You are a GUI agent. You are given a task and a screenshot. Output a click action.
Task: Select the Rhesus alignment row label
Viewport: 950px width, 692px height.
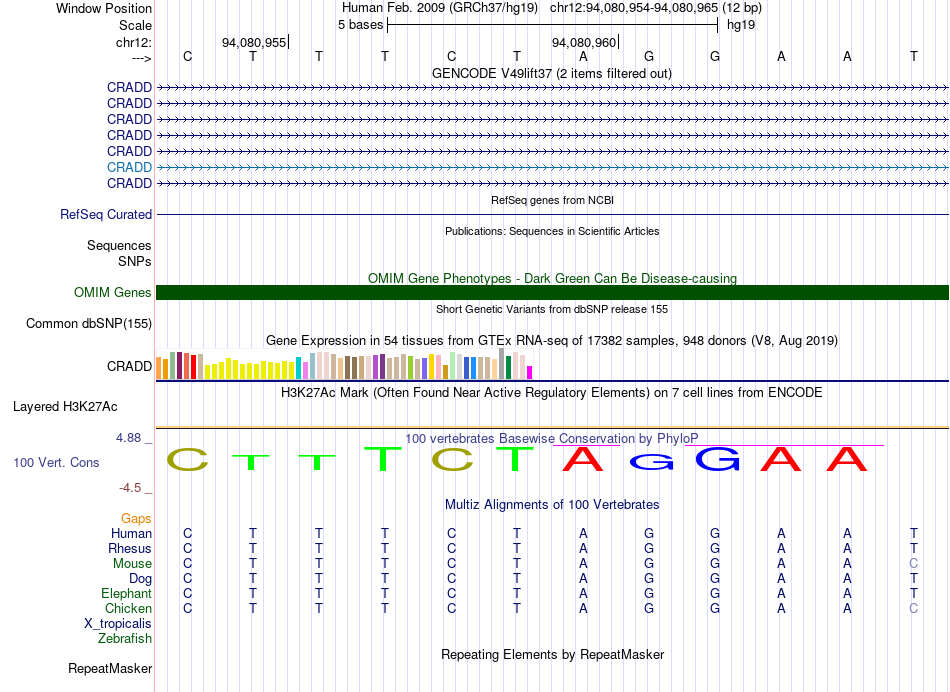coord(130,548)
